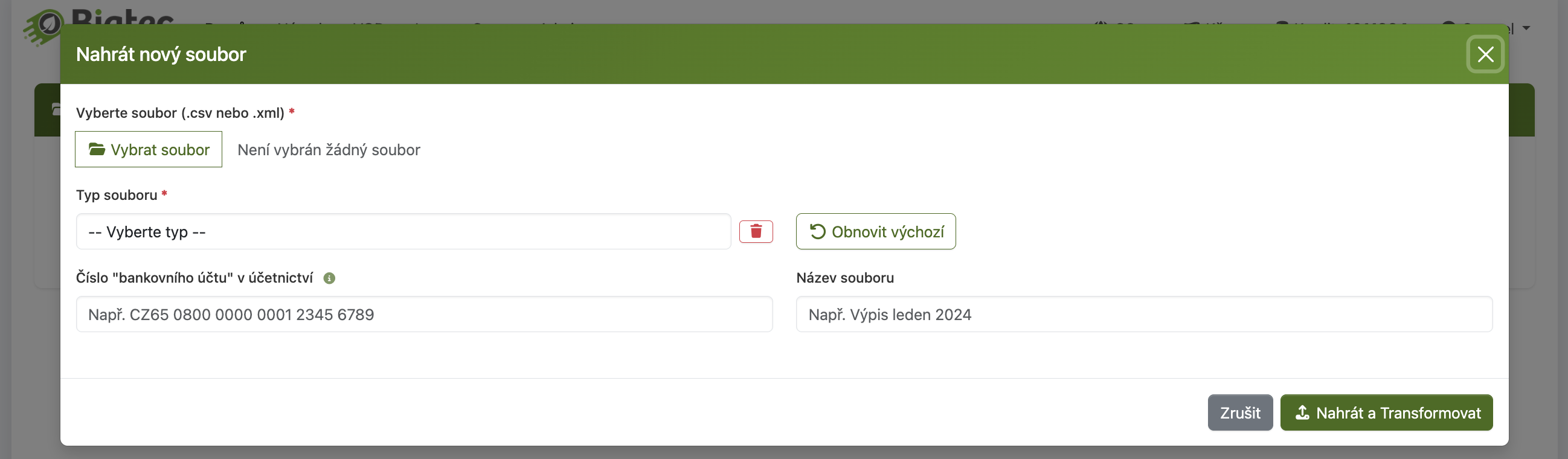Click the red trash icon beside the type dropdown
1568x459 pixels.
tap(756, 231)
